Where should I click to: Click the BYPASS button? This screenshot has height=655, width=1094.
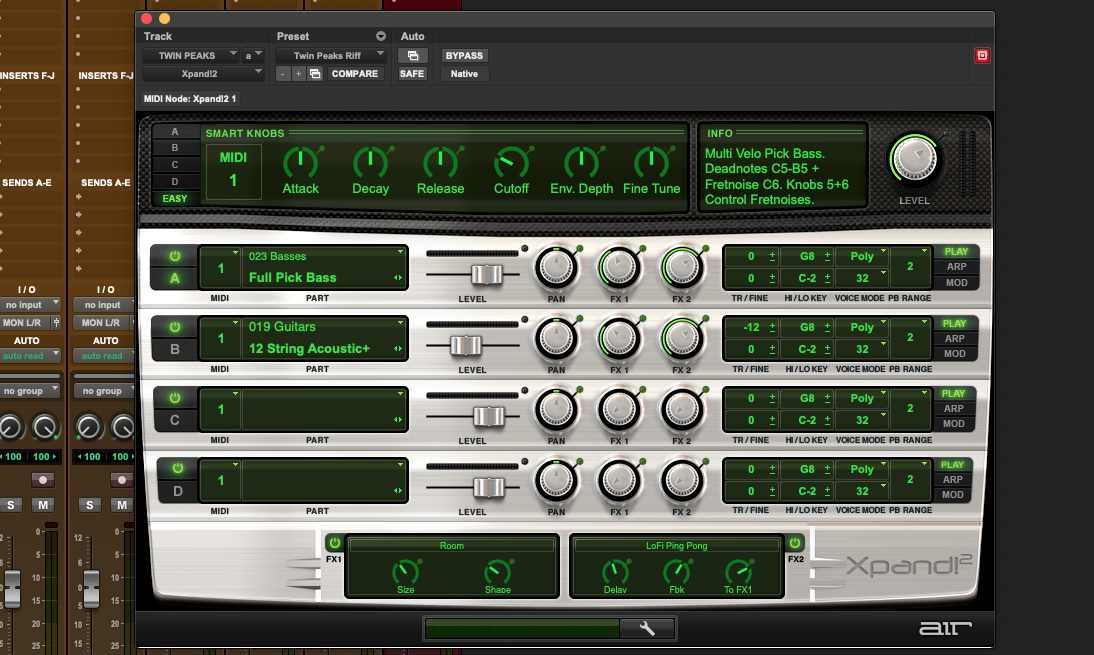click(464, 55)
